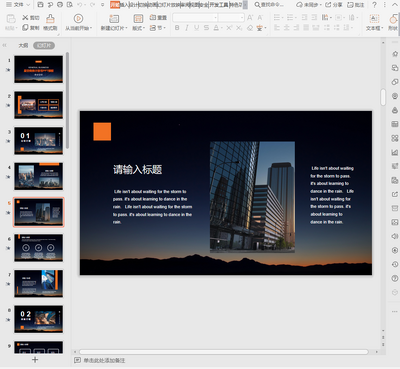Screen dimensions: 400x369
Task: Click the Save icon in quick access toolbar
Action: pyautogui.click(x=40, y=5)
